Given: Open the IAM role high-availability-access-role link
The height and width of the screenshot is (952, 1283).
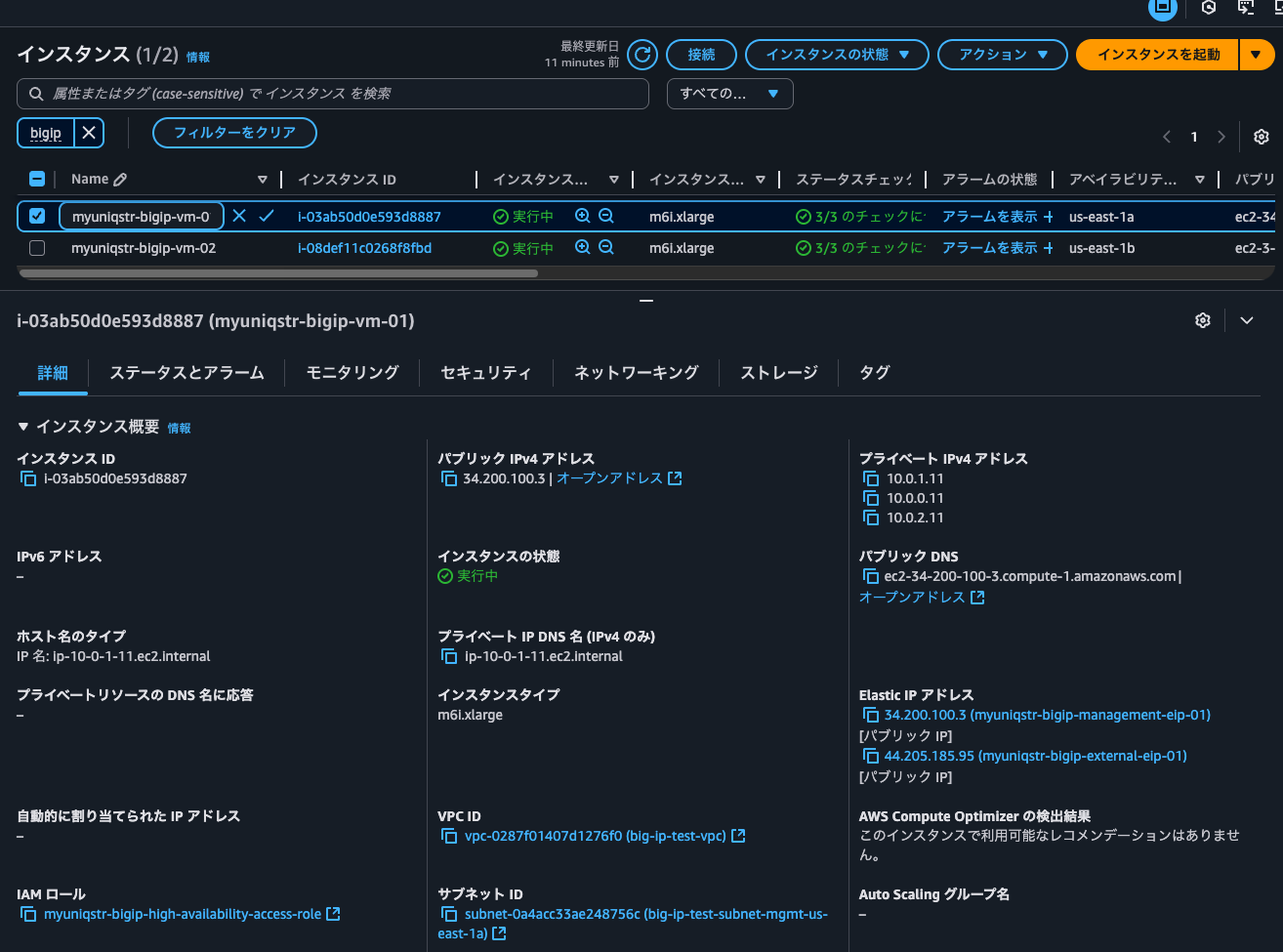Looking at the screenshot, I should (192, 914).
